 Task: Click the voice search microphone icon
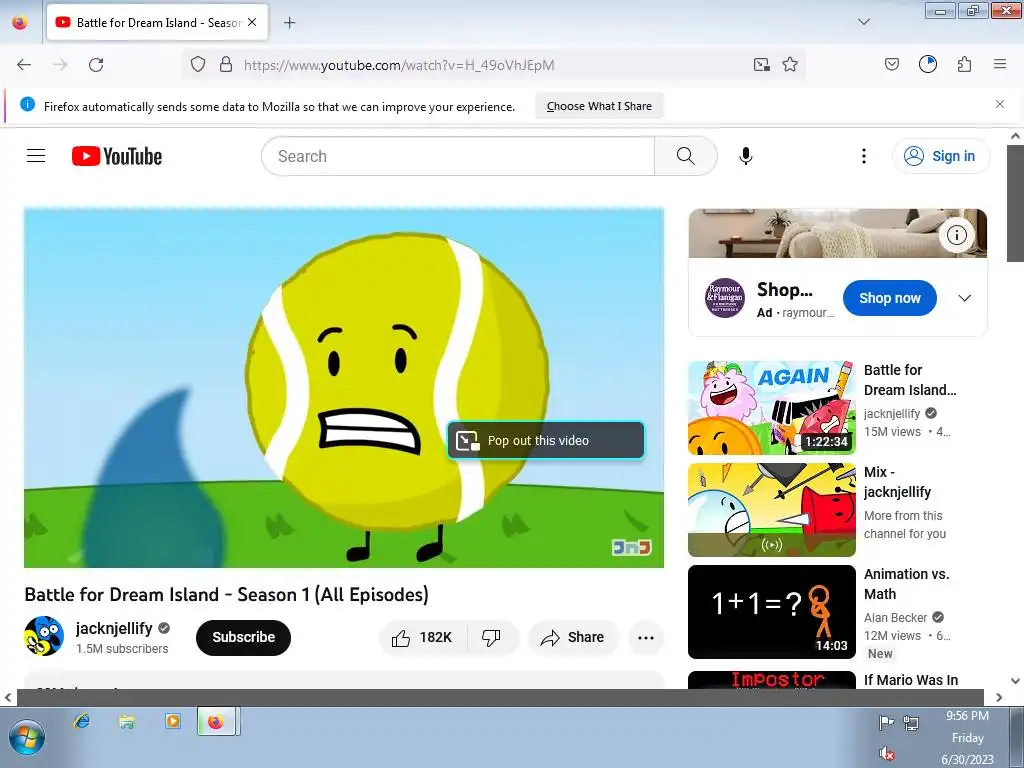[745, 156]
